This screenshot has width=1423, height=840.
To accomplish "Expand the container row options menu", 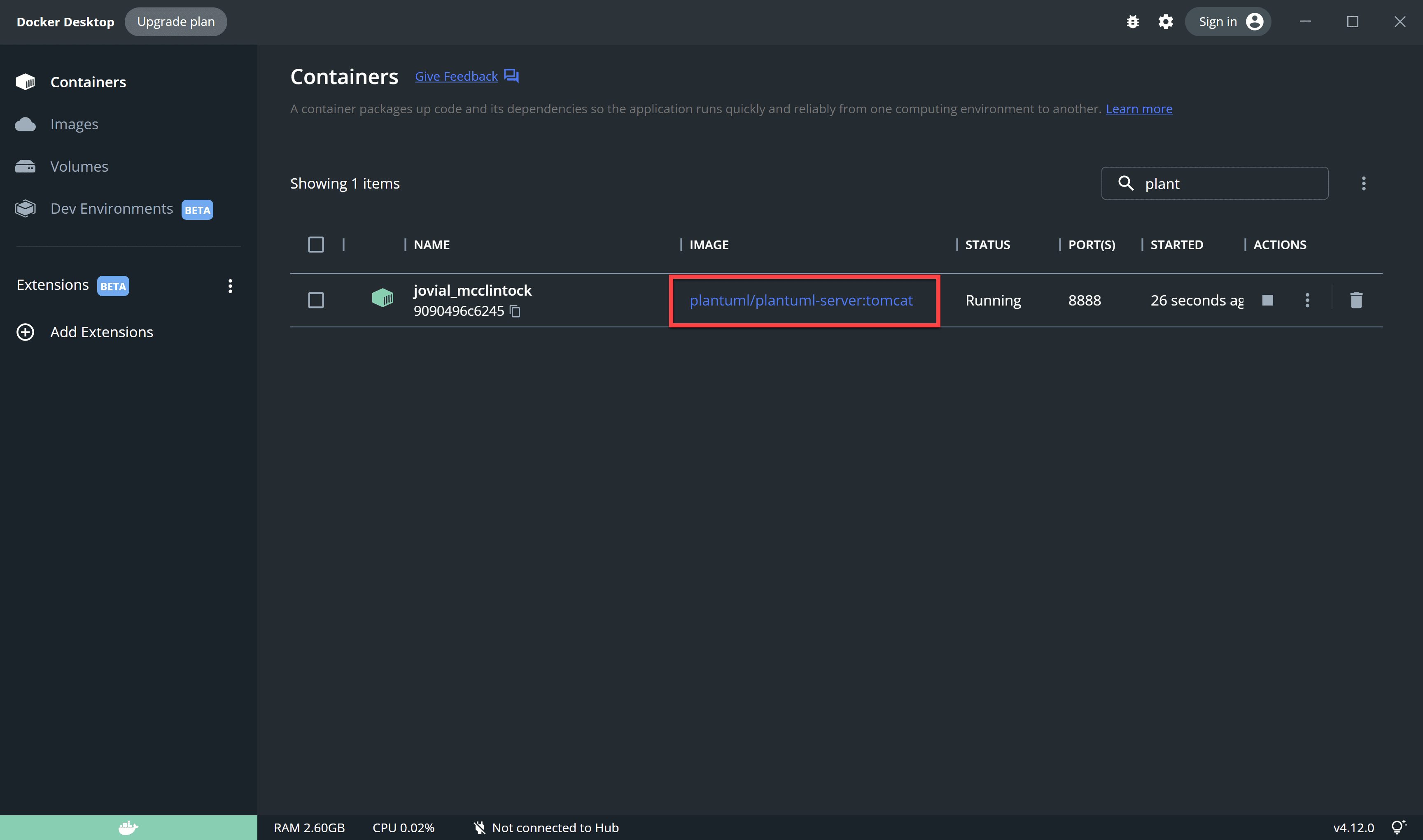I will 1306,299.
